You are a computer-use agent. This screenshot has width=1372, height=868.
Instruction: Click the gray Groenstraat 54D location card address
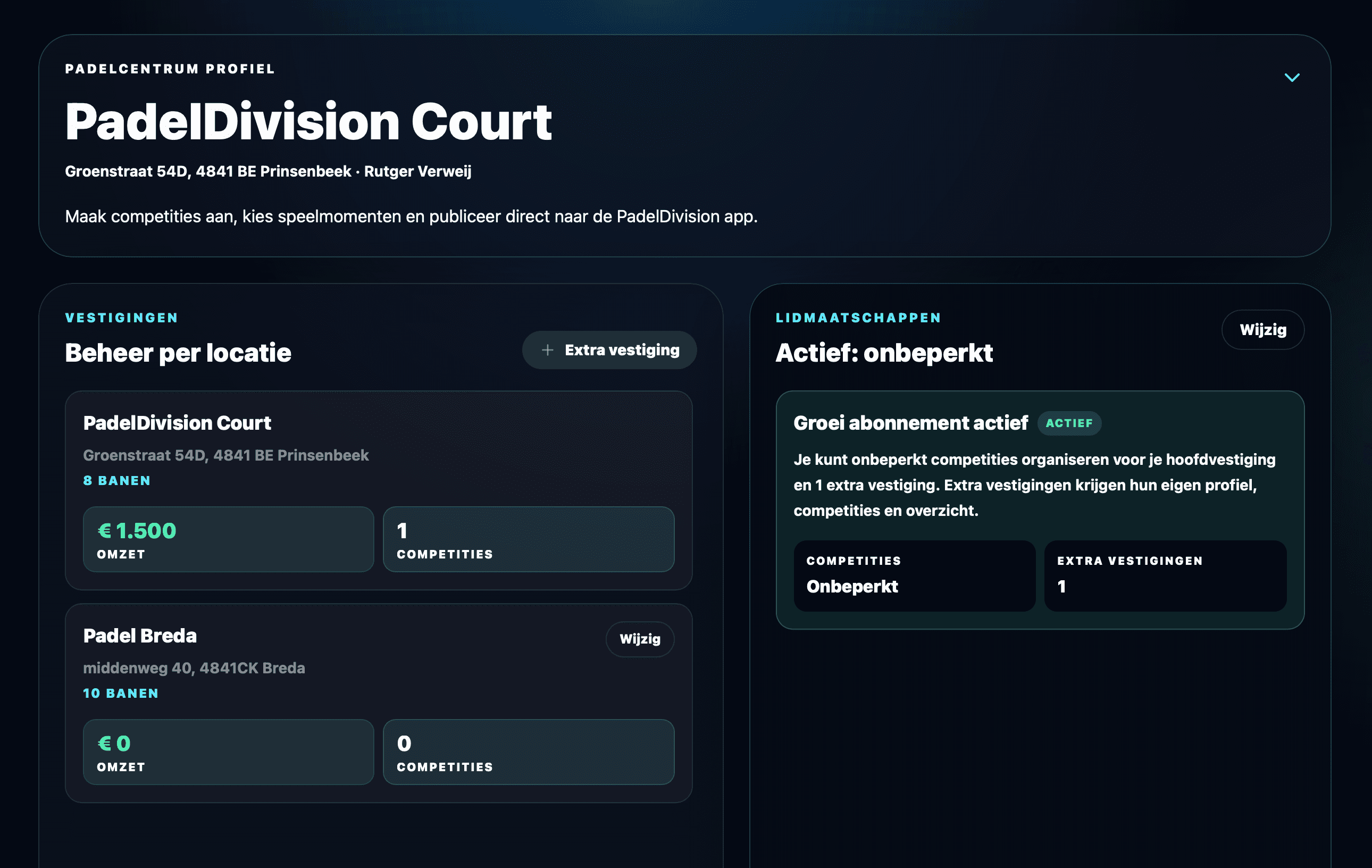tap(226, 455)
